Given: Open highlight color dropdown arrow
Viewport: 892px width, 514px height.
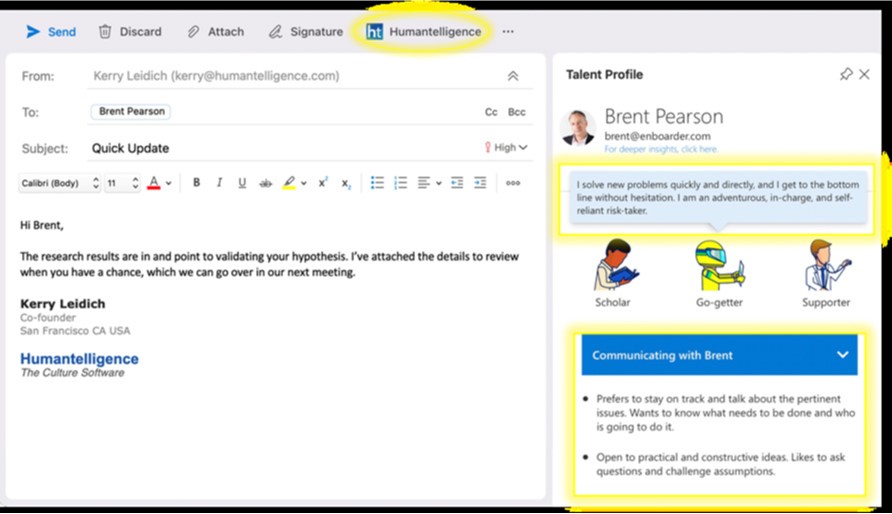Looking at the screenshot, I should click(x=304, y=184).
